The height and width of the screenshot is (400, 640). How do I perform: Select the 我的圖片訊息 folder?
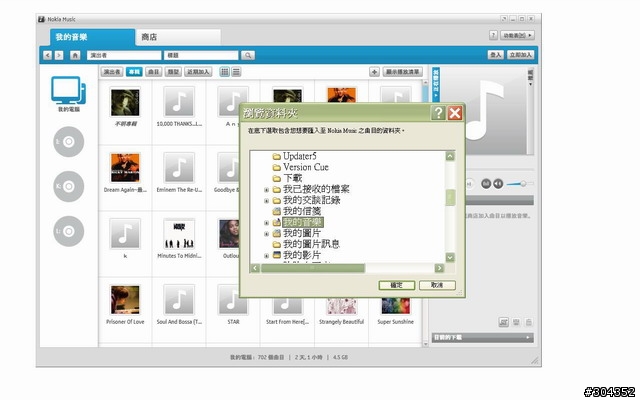coord(306,244)
